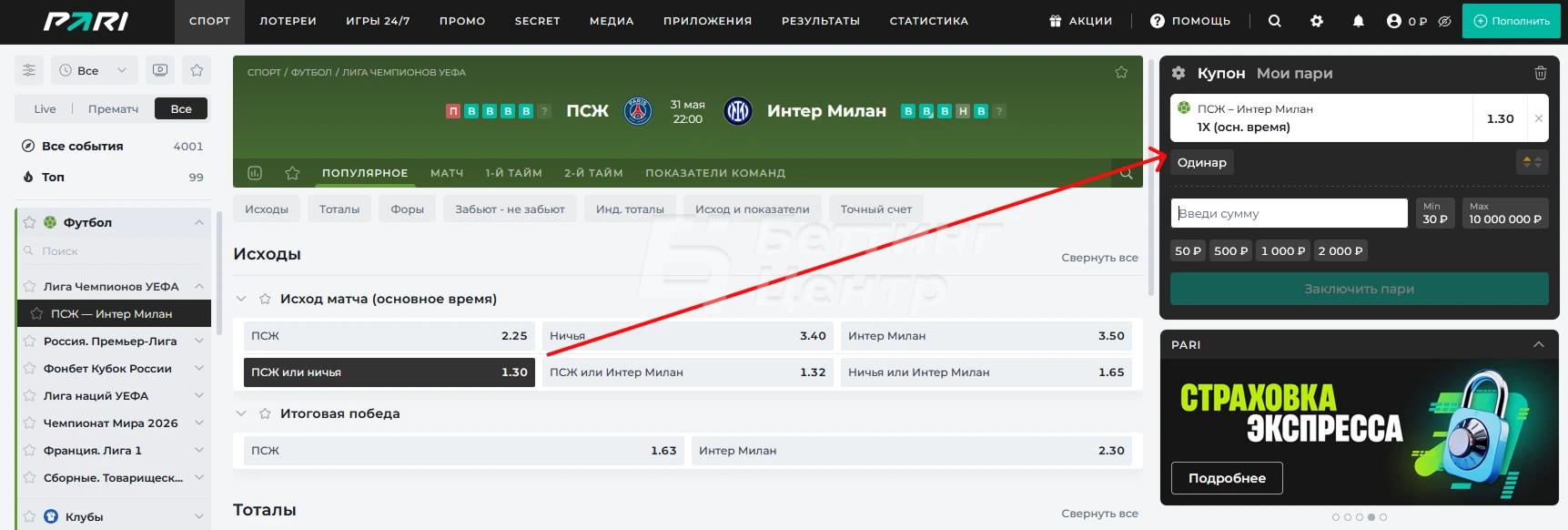Pick Ничья odds 3.40
The width and height of the screenshot is (1568, 530).
tap(688, 336)
